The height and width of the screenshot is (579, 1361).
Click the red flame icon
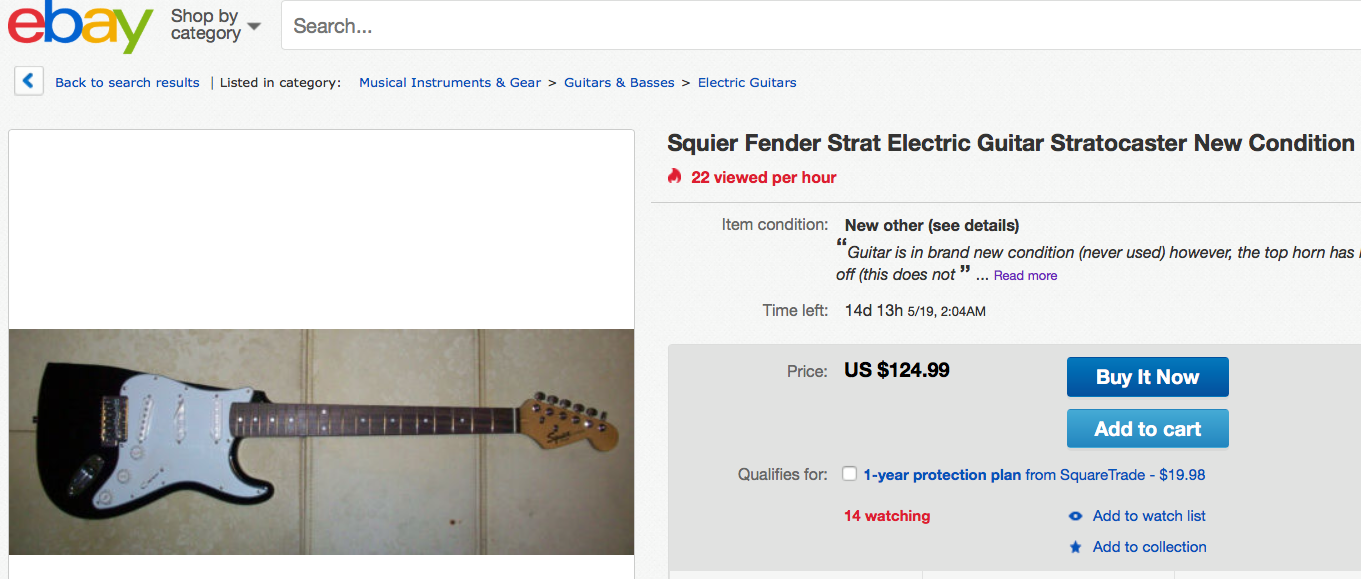click(674, 177)
